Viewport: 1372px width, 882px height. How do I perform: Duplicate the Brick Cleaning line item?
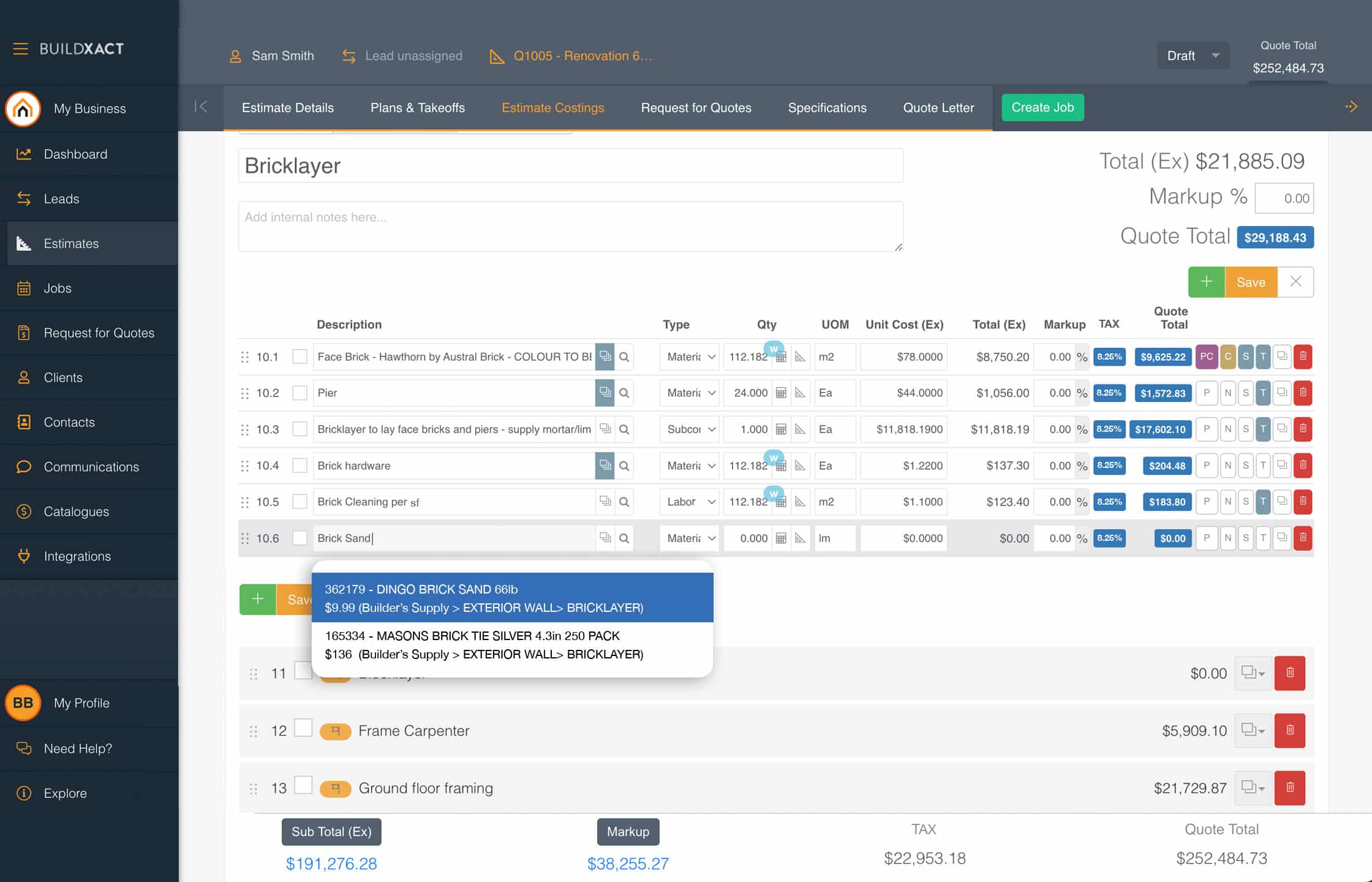coord(1282,501)
